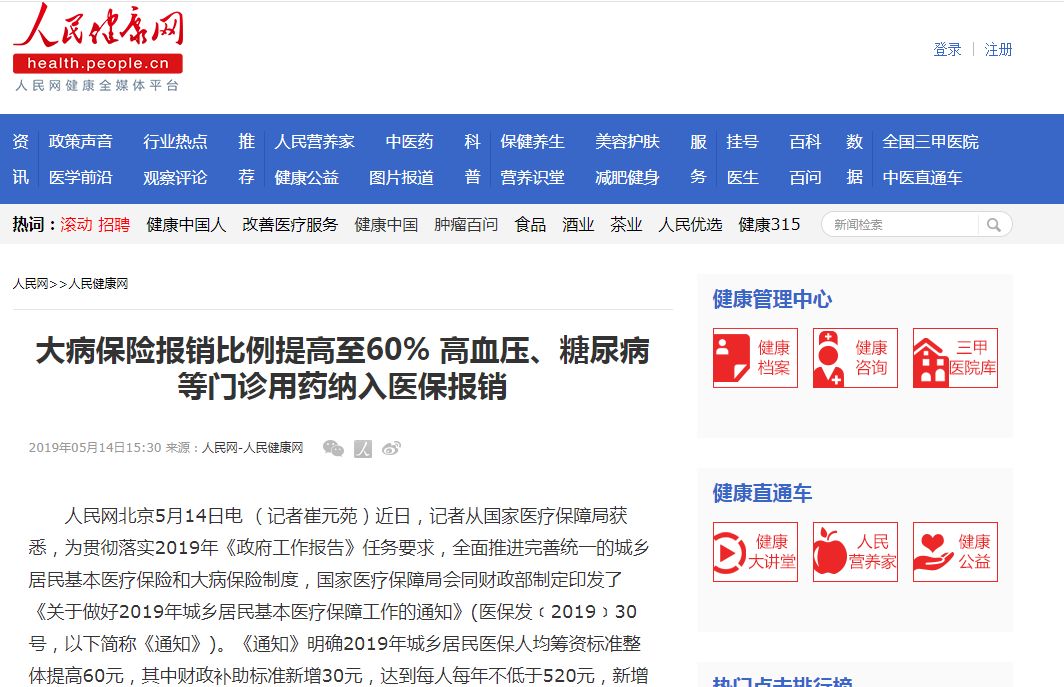The image size is (1064, 687).
Task: Click the 注册 register link
Action: click(x=998, y=49)
